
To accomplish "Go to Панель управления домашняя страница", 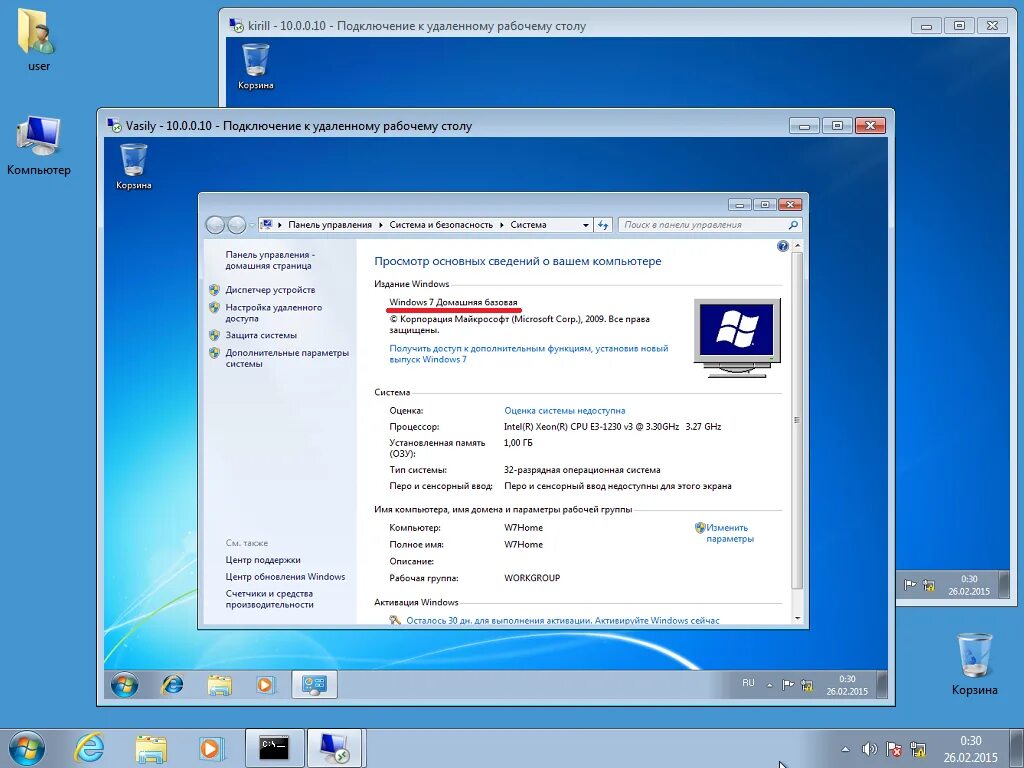I will tap(270, 260).
